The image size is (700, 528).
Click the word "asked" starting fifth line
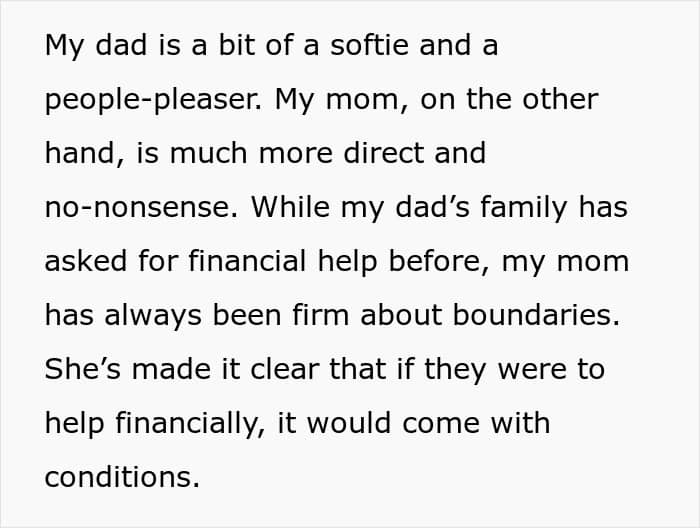click(86, 261)
